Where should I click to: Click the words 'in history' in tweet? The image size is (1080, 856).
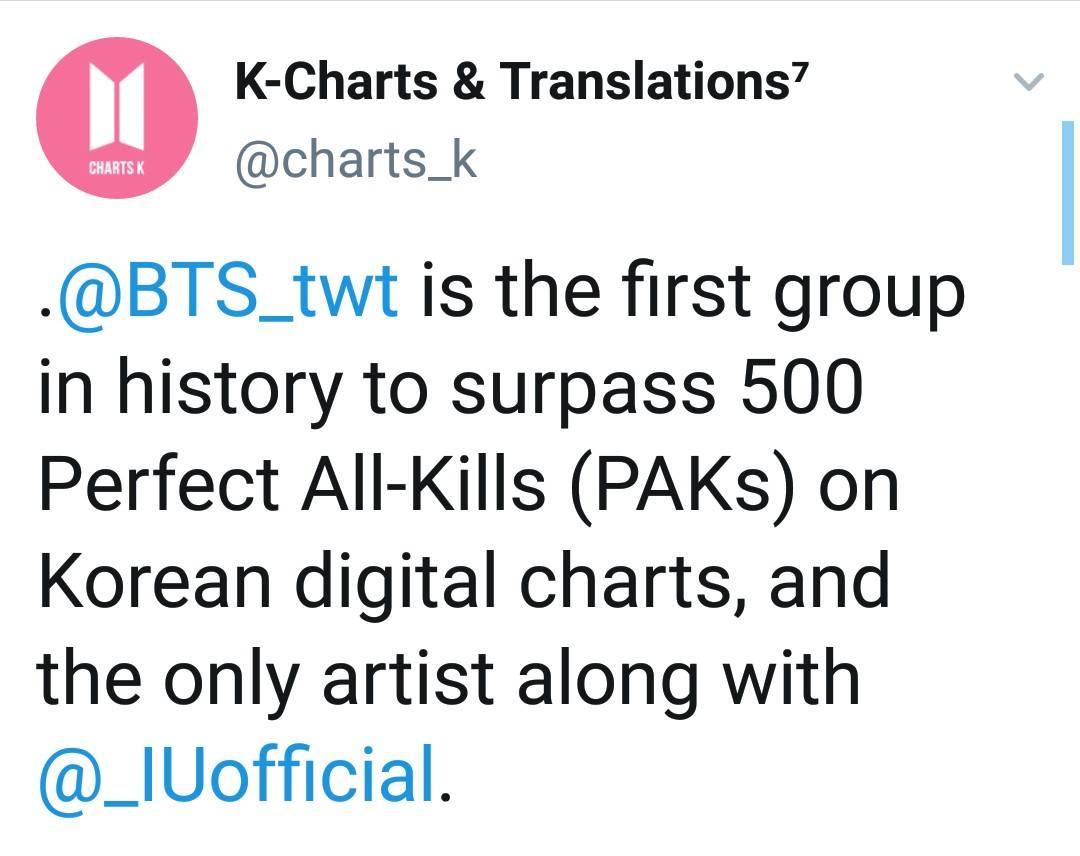pyautogui.click(x=190, y=390)
